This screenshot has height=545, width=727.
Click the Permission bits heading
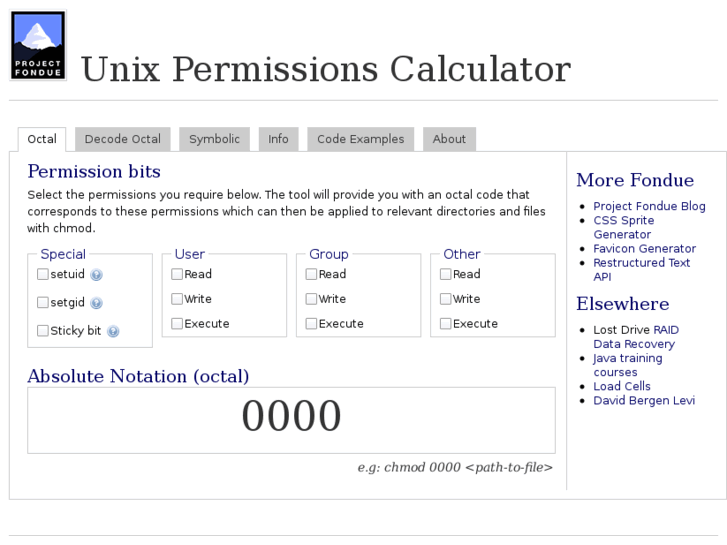pos(94,172)
